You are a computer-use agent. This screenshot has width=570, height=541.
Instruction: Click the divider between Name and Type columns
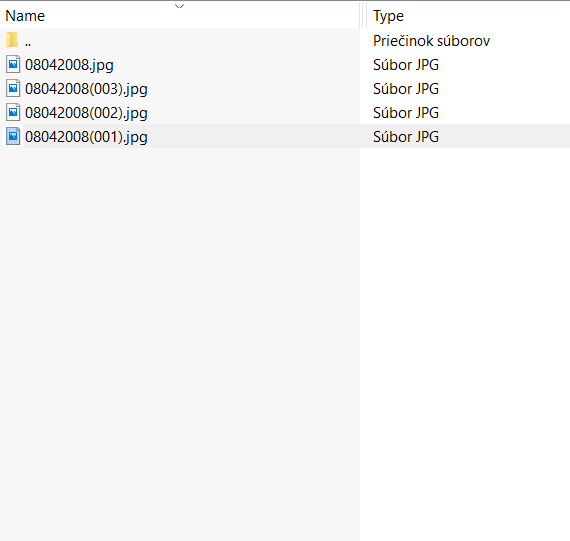point(362,15)
